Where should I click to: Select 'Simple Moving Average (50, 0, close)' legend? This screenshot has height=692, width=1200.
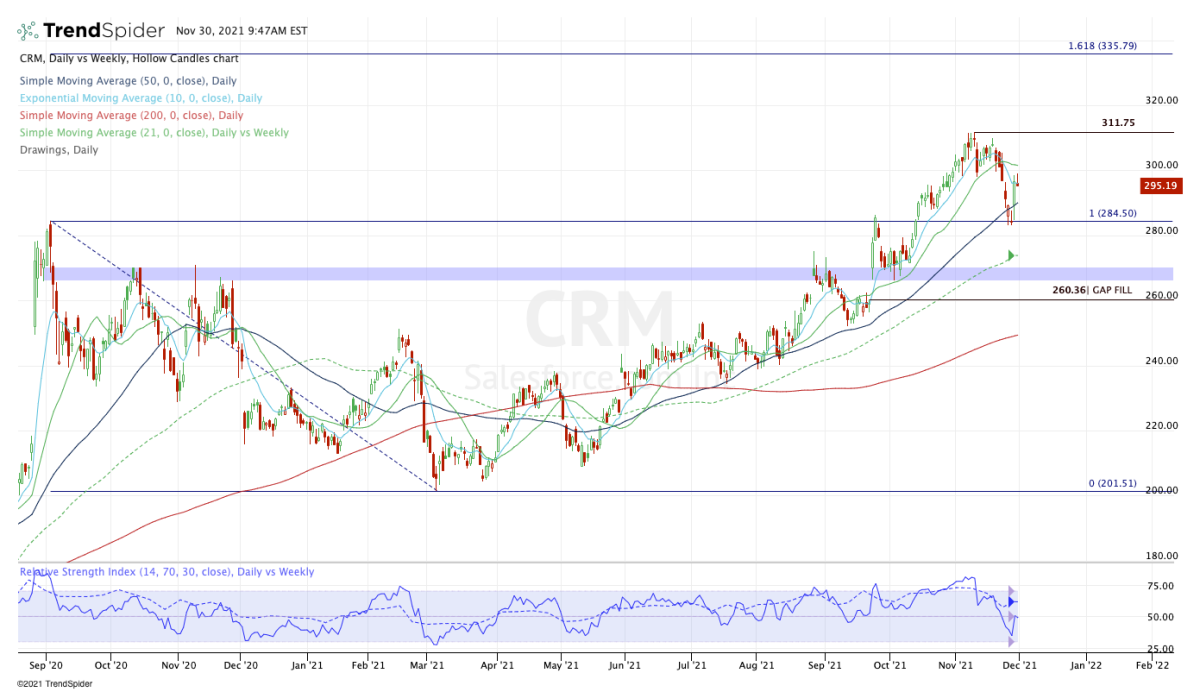[x=127, y=81]
